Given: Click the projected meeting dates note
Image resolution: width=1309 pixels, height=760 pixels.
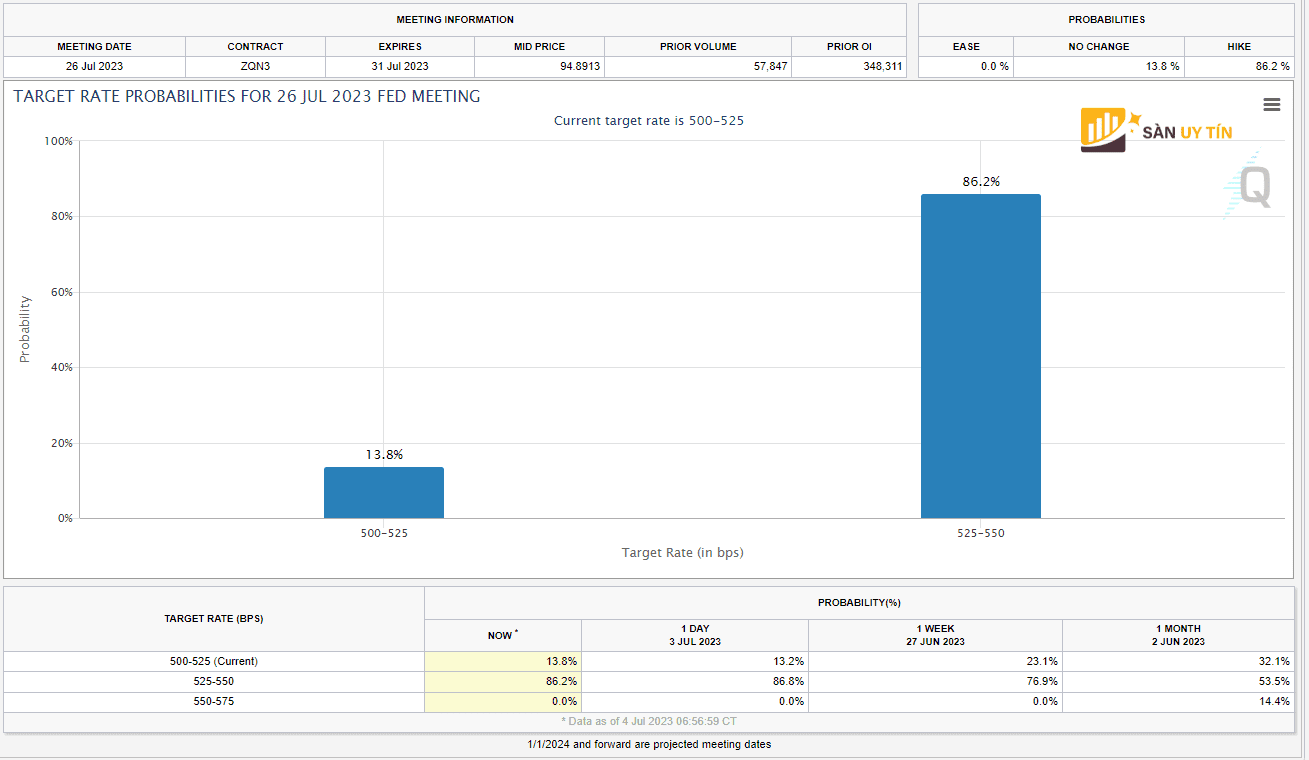Looking at the screenshot, I should point(649,744).
